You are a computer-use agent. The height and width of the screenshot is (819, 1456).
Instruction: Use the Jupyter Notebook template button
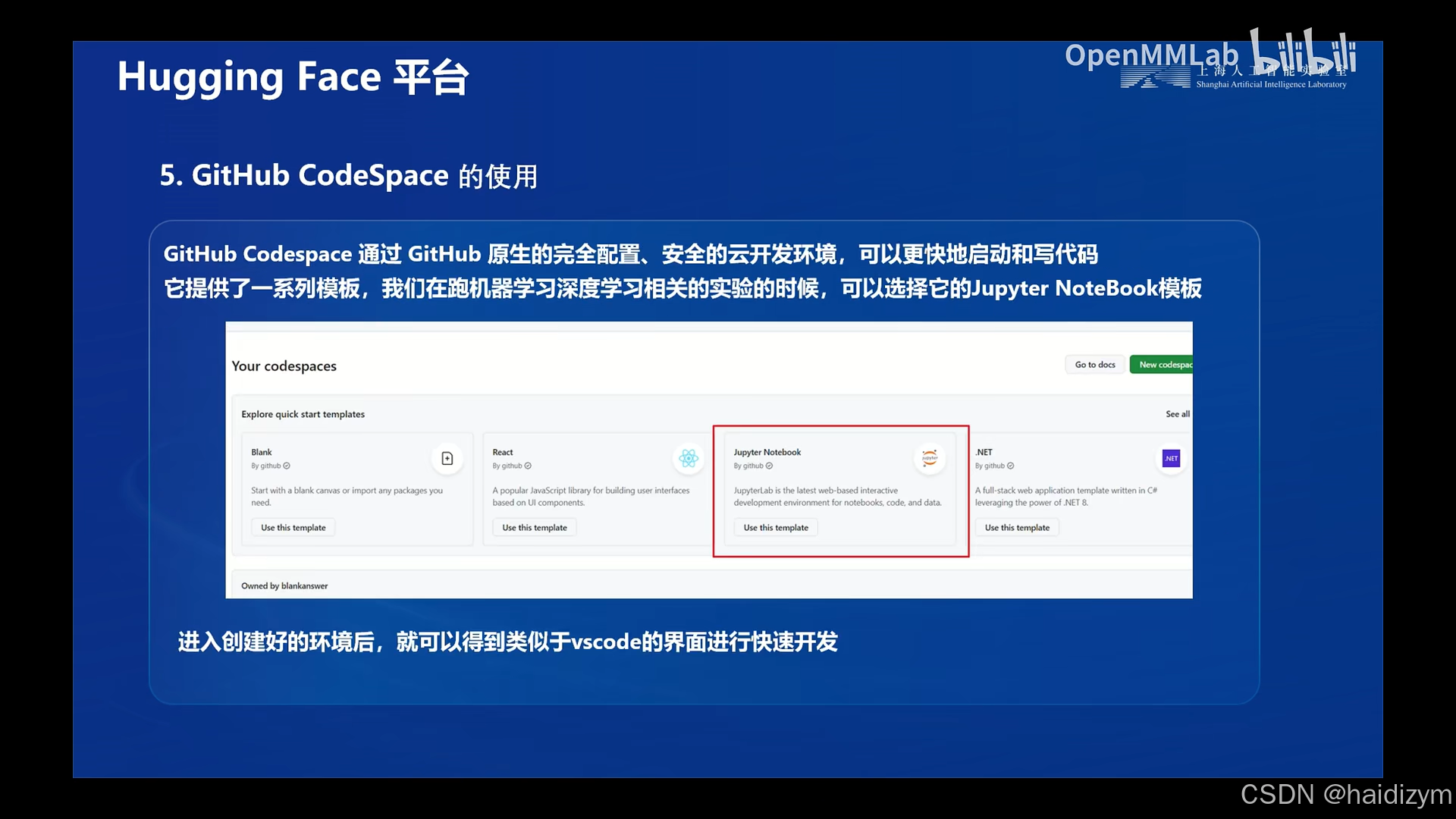pyautogui.click(x=776, y=528)
